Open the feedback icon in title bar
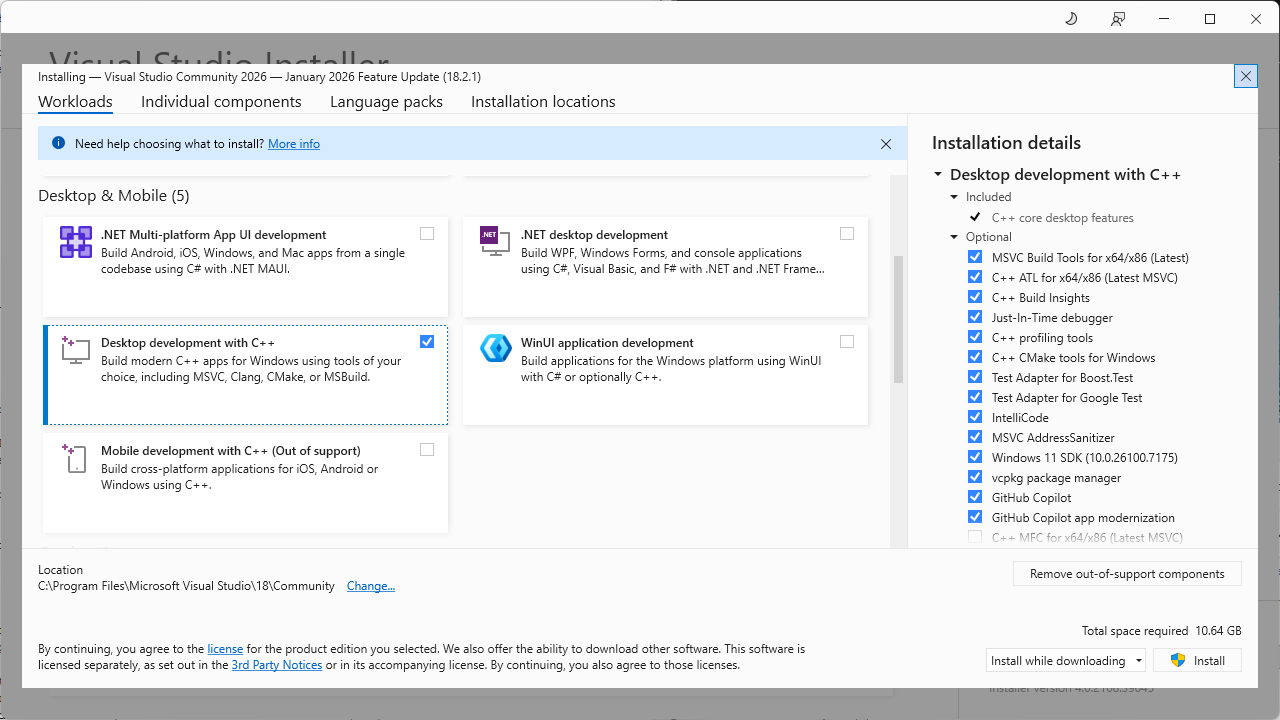Image resolution: width=1280 pixels, height=720 pixels. tap(1118, 19)
